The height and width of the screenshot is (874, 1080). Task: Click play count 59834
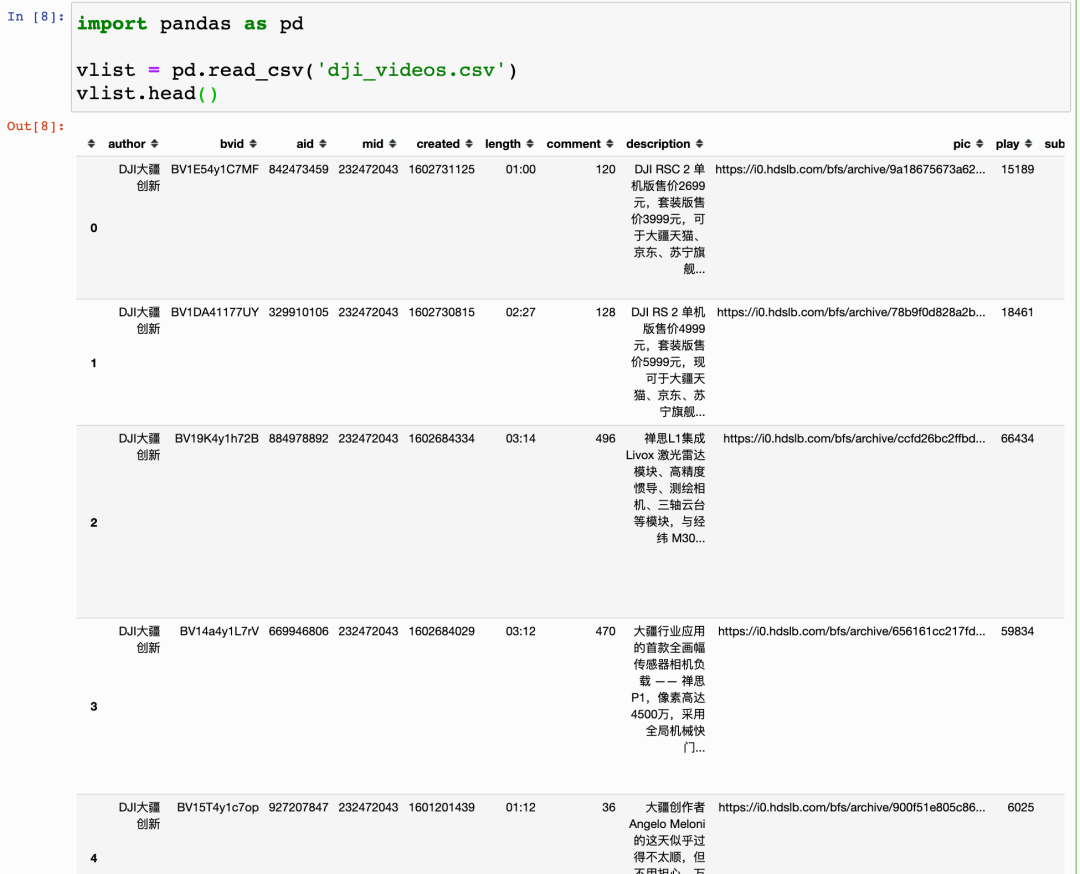[1017, 632]
